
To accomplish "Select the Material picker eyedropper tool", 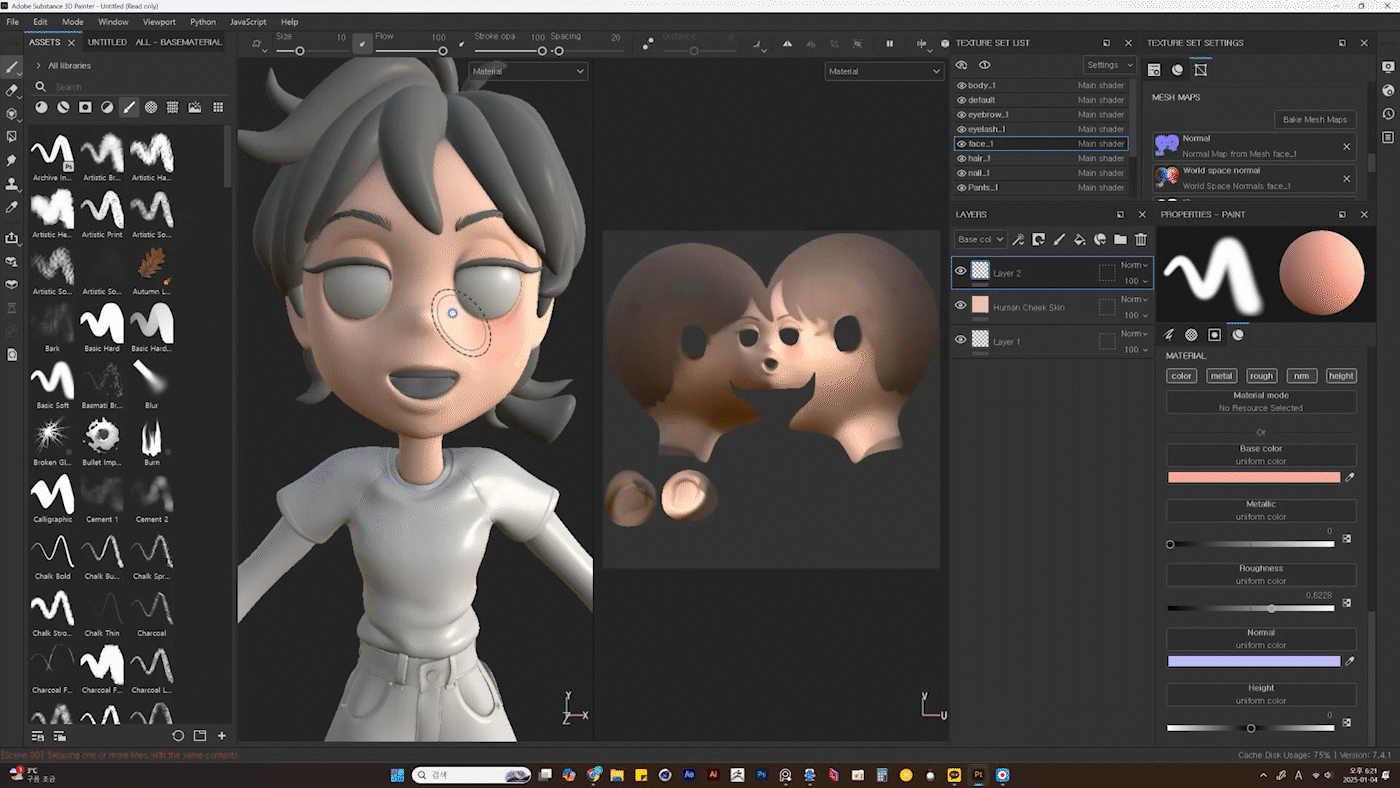I will point(12,207).
